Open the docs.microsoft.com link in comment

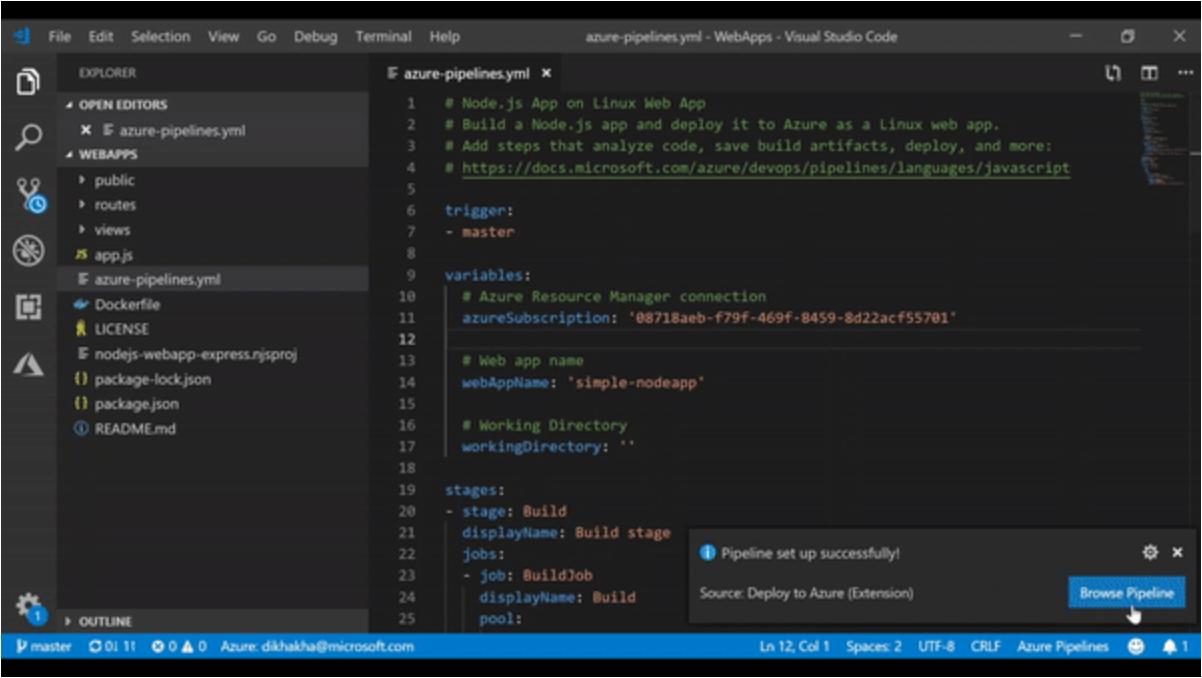(765, 168)
